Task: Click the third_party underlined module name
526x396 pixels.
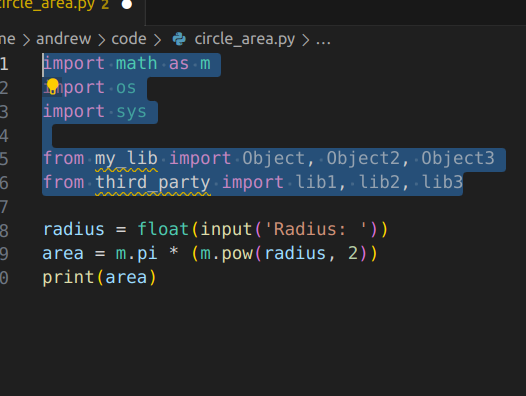Action: point(153,183)
